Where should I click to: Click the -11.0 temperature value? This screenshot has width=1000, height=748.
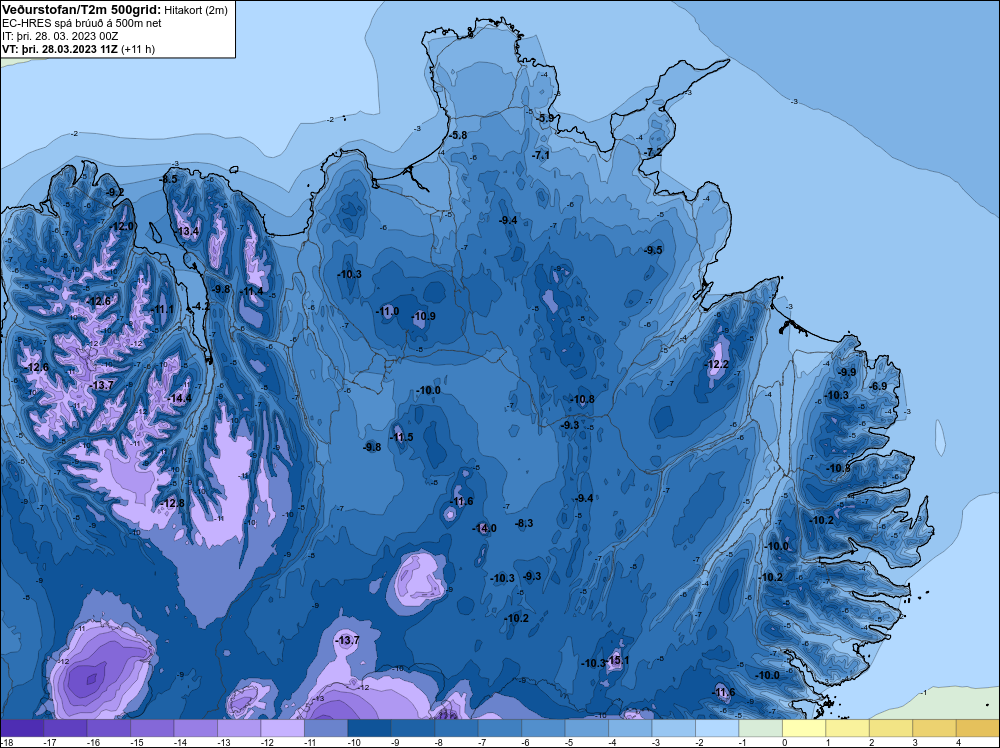pos(387,312)
